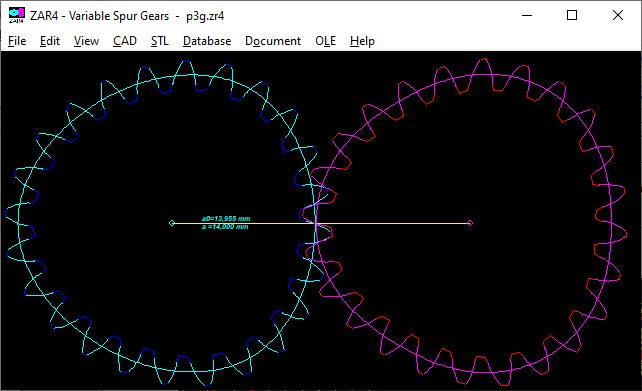
Task: Open the File menu
Action: (x=17, y=41)
